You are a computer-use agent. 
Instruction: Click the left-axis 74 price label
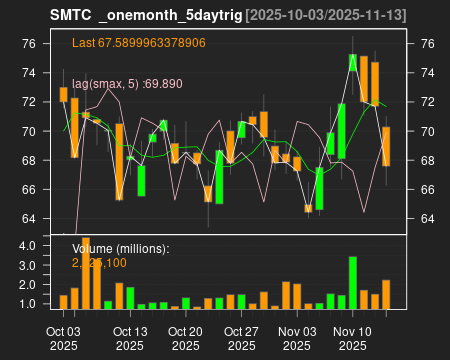click(x=29, y=73)
